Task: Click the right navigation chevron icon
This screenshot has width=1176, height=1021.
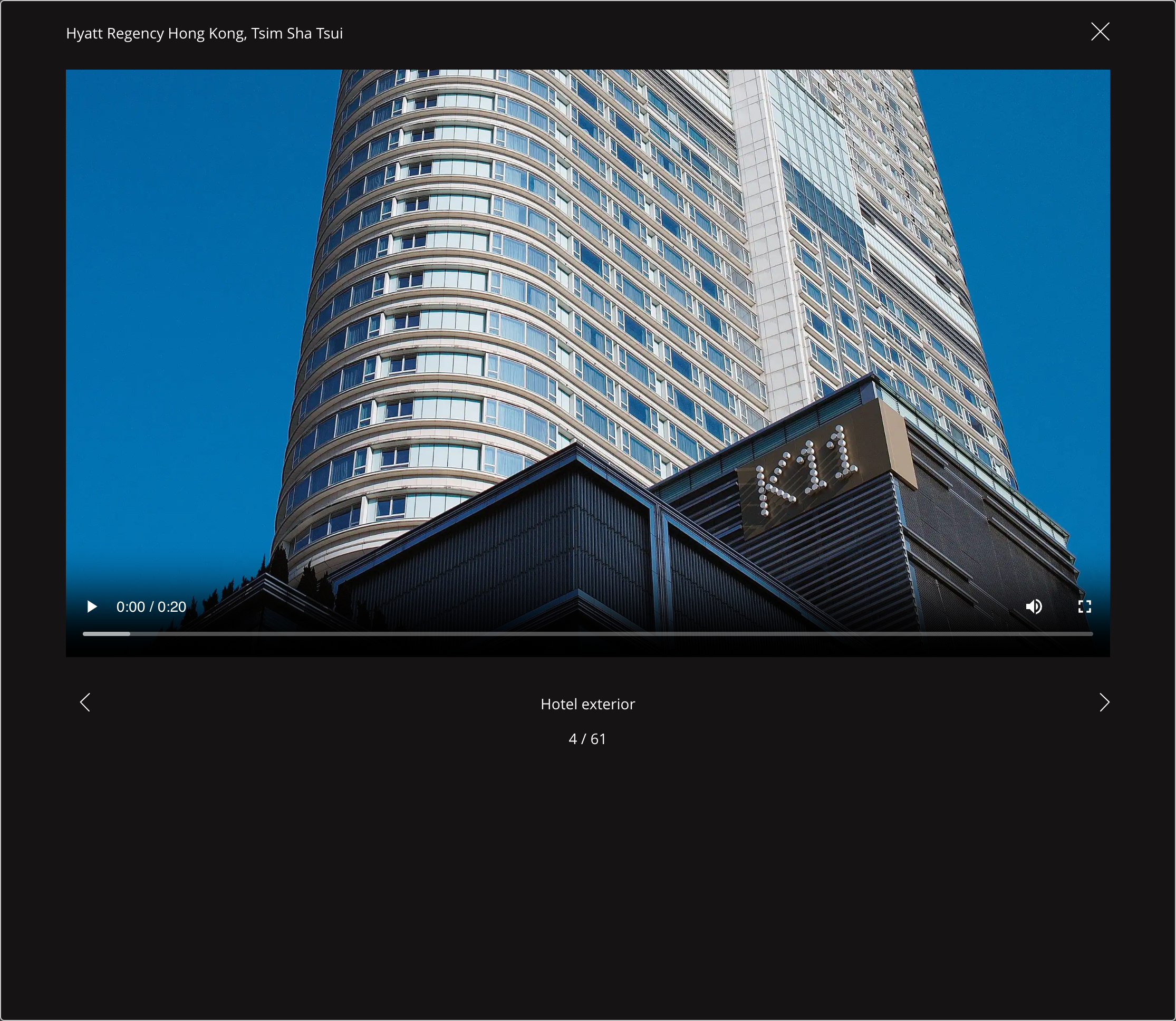Action: (1104, 702)
